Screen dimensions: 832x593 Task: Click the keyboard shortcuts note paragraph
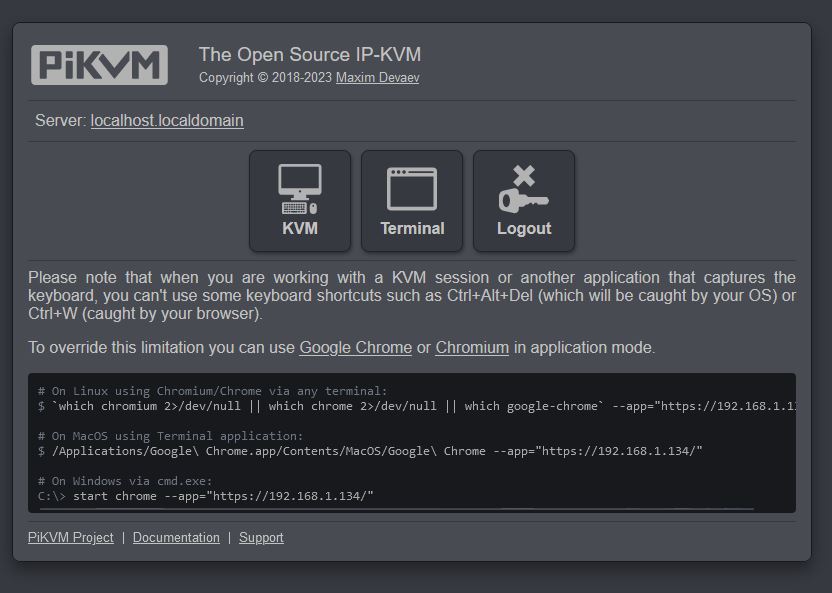412,295
